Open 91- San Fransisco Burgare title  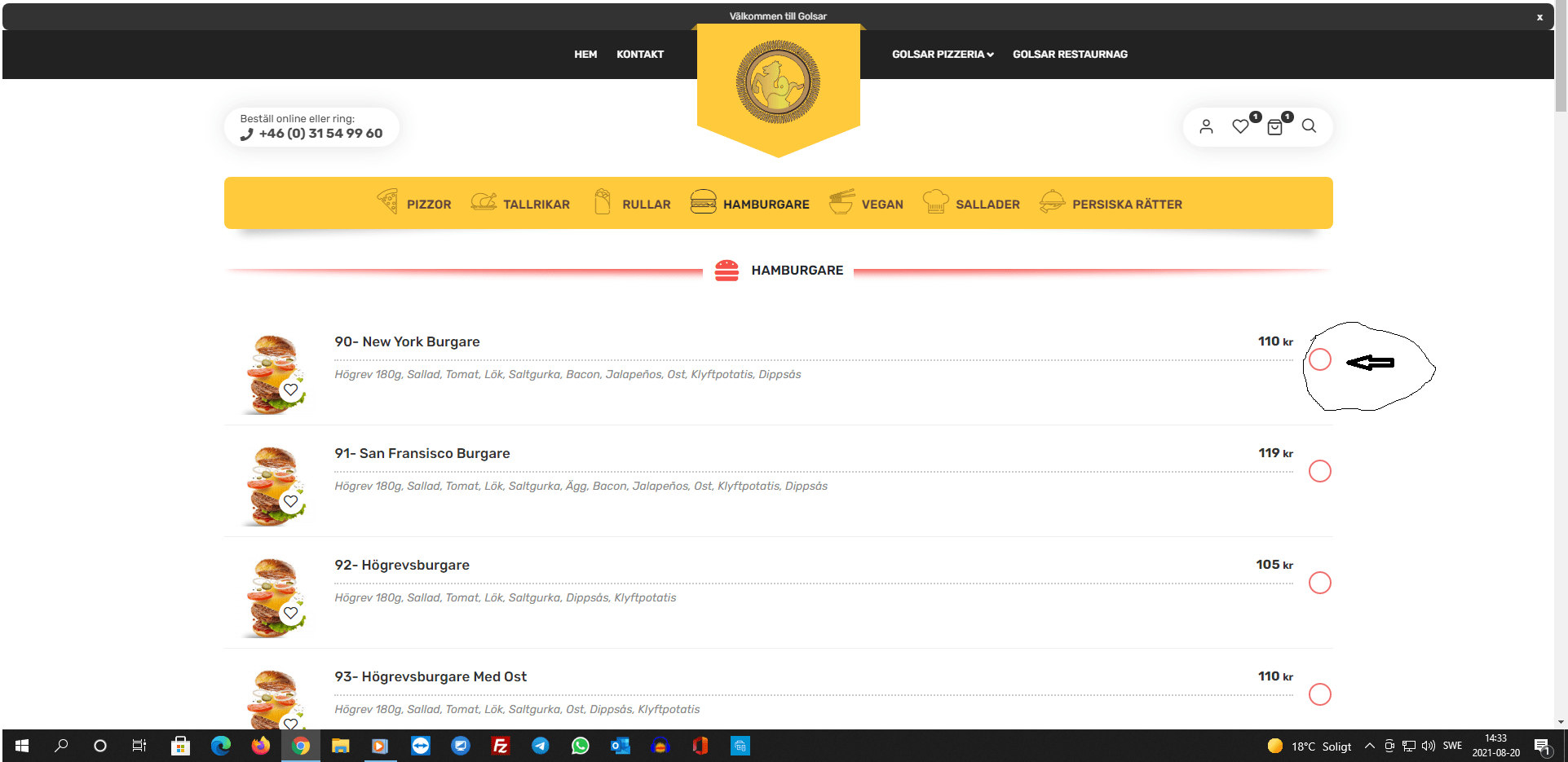pyautogui.click(x=422, y=453)
